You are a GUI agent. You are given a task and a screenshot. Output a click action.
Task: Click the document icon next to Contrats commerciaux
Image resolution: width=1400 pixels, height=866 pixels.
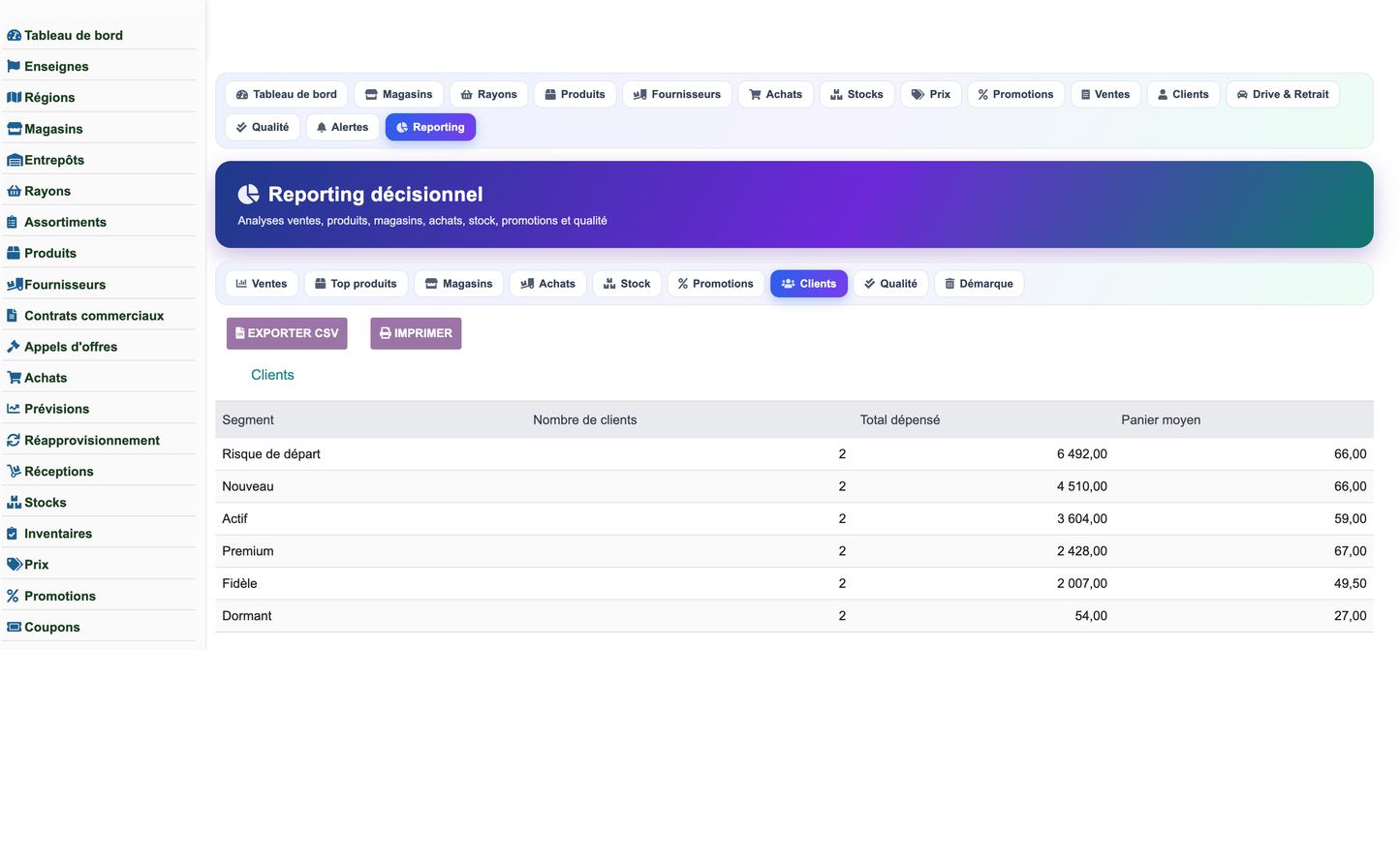pyautogui.click(x=12, y=316)
